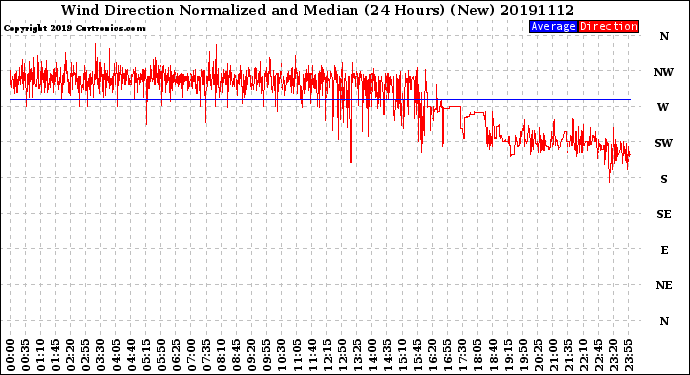The width and height of the screenshot is (690, 375).
Task: Click the 15:45 time label
Action: point(418,355)
